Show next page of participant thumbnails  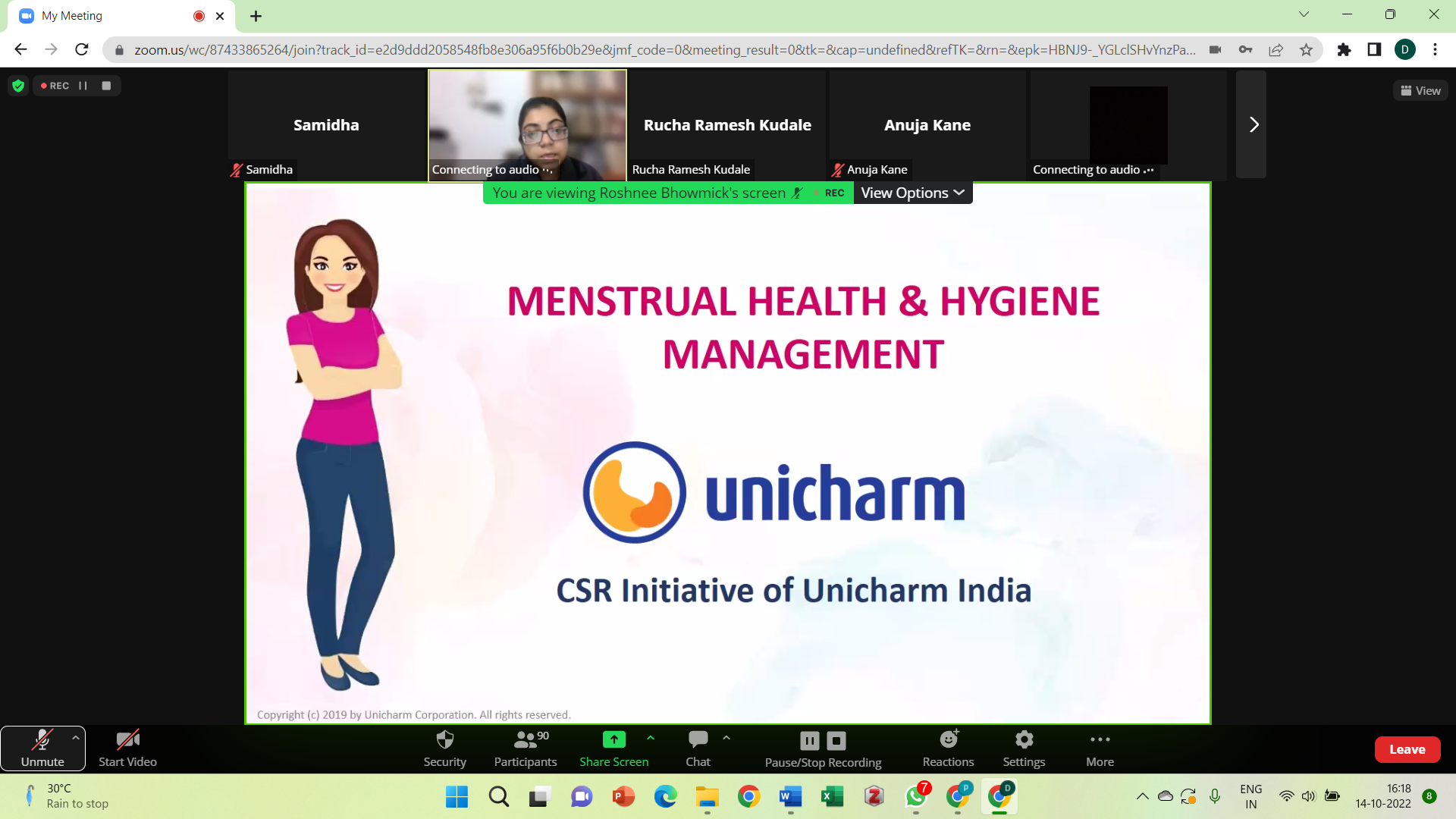tap(1251, 124)
